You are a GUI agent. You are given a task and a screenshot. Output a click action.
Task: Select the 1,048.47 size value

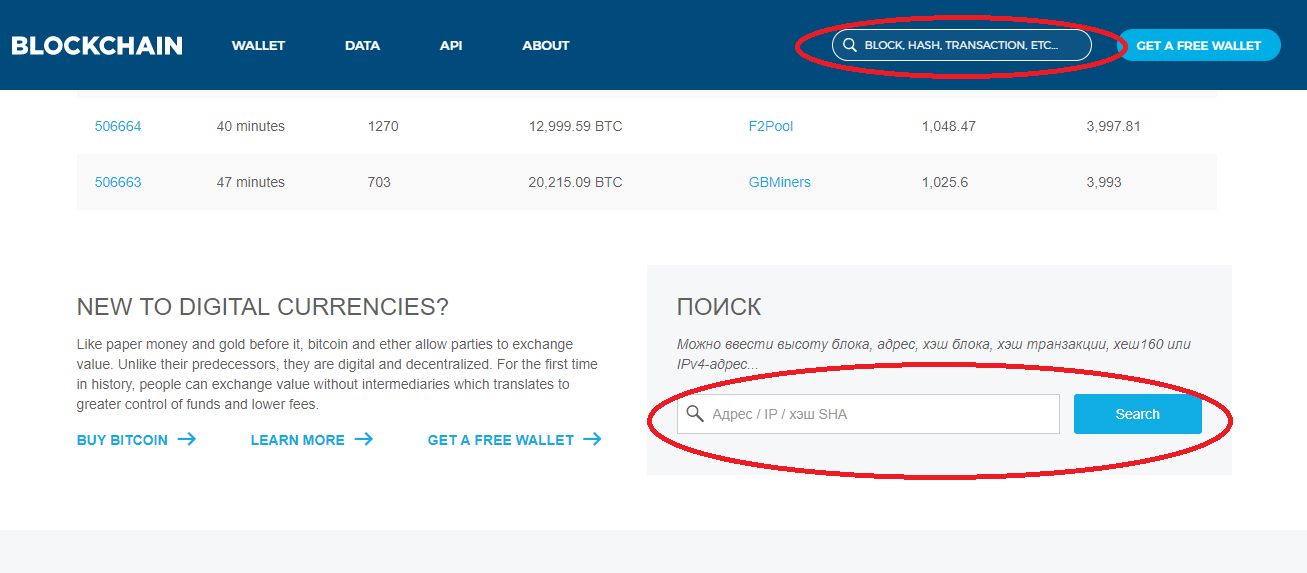click(x=949, y=126)
